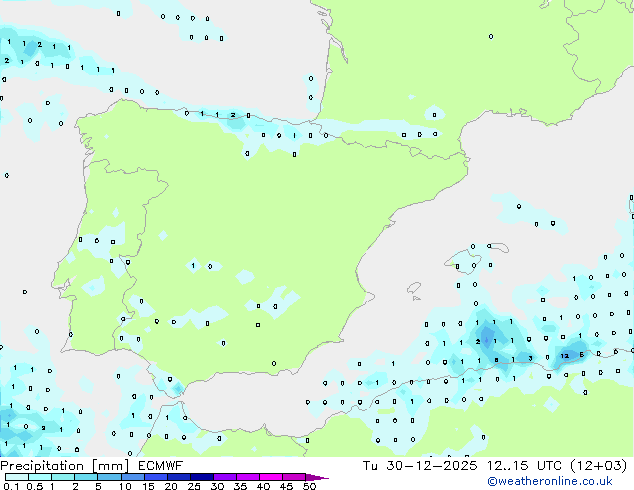Click the legend swatch between 0.5 and 1
This screenshot has width=634, height=490.
[x=40, y=477]
